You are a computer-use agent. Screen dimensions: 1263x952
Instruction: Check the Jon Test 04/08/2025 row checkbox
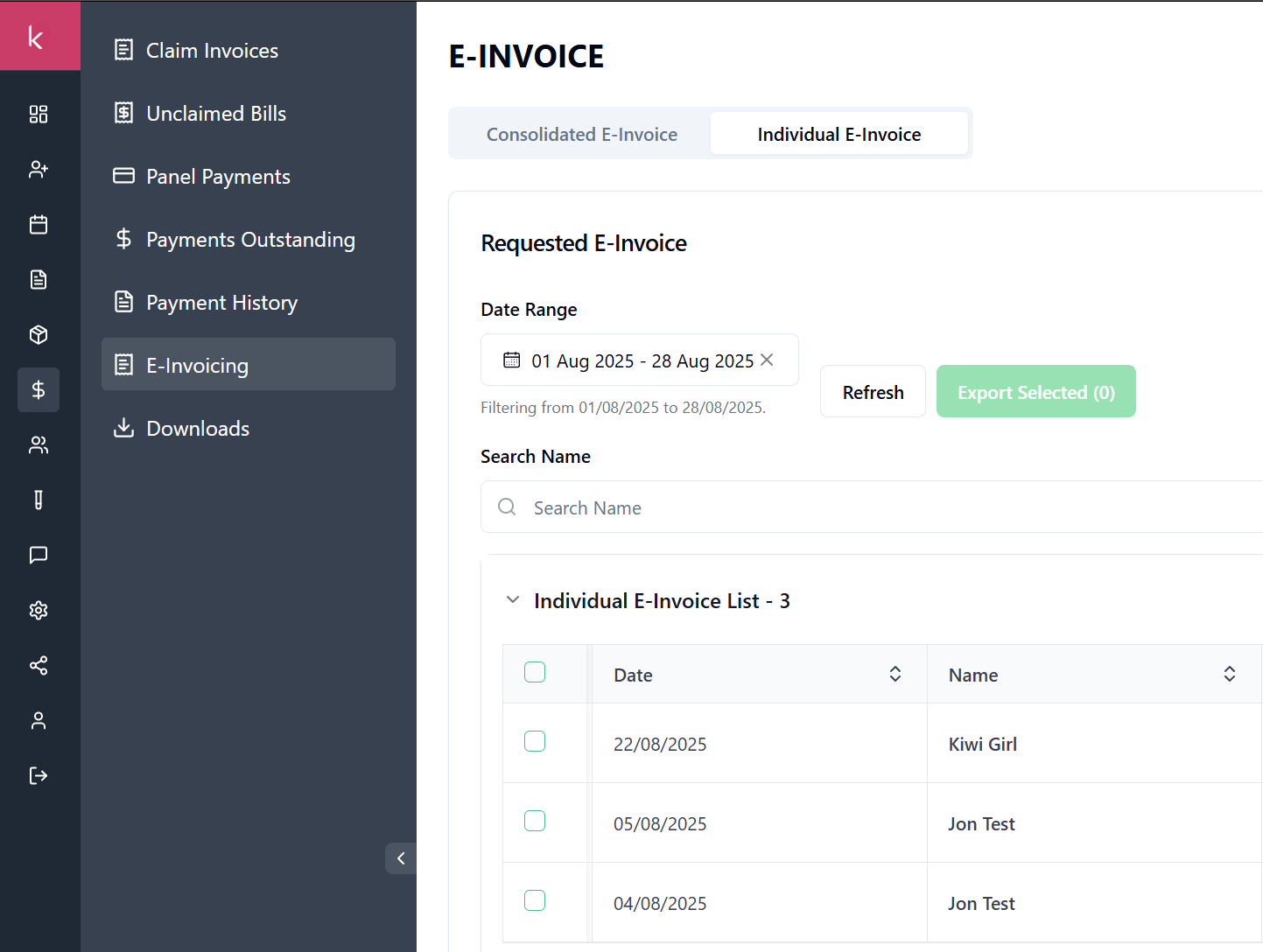click(535, 900)
